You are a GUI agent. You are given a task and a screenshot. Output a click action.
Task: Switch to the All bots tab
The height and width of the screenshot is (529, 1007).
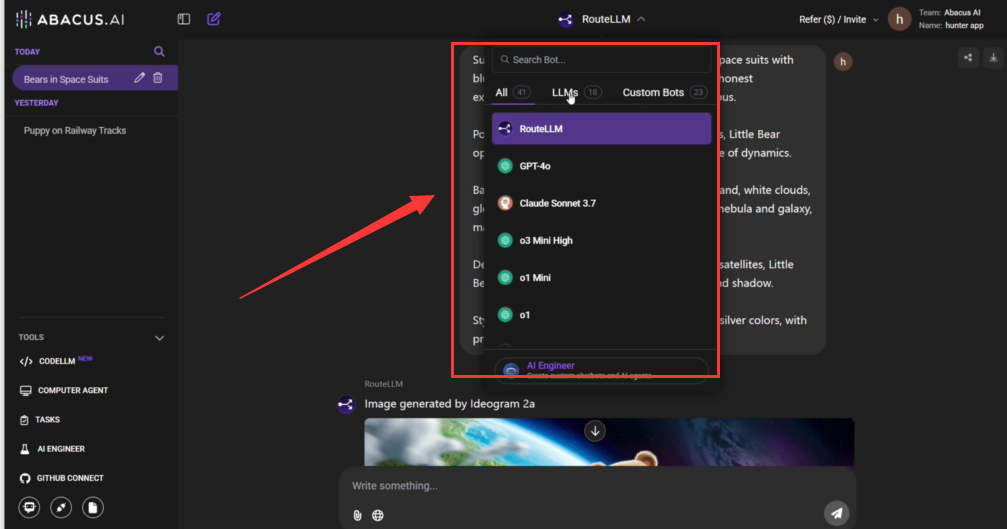pos(512,92)
